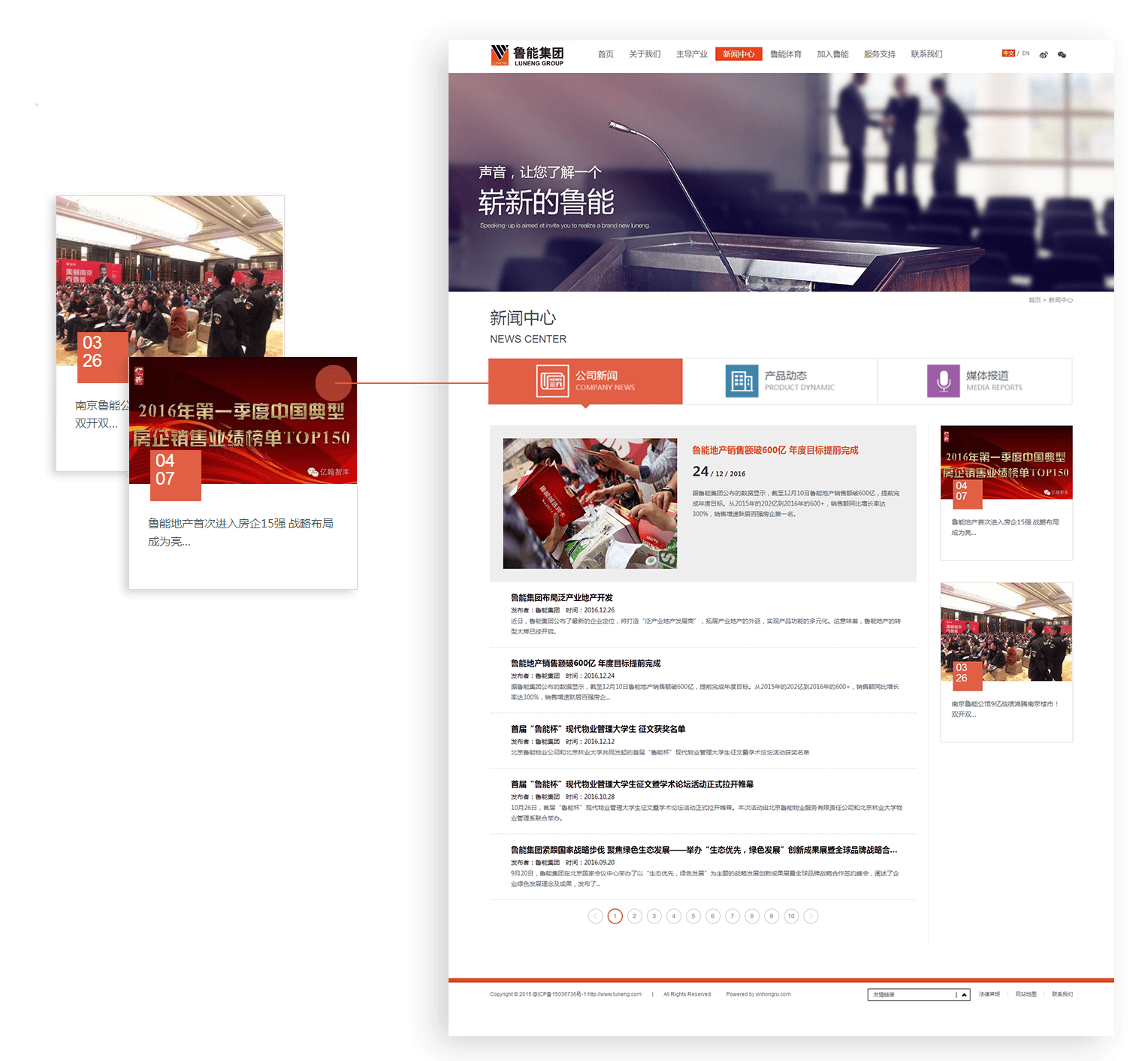Open the Weibo social icon
The width and height of the screenshot is (1148, 1061).
point(1044,55)
